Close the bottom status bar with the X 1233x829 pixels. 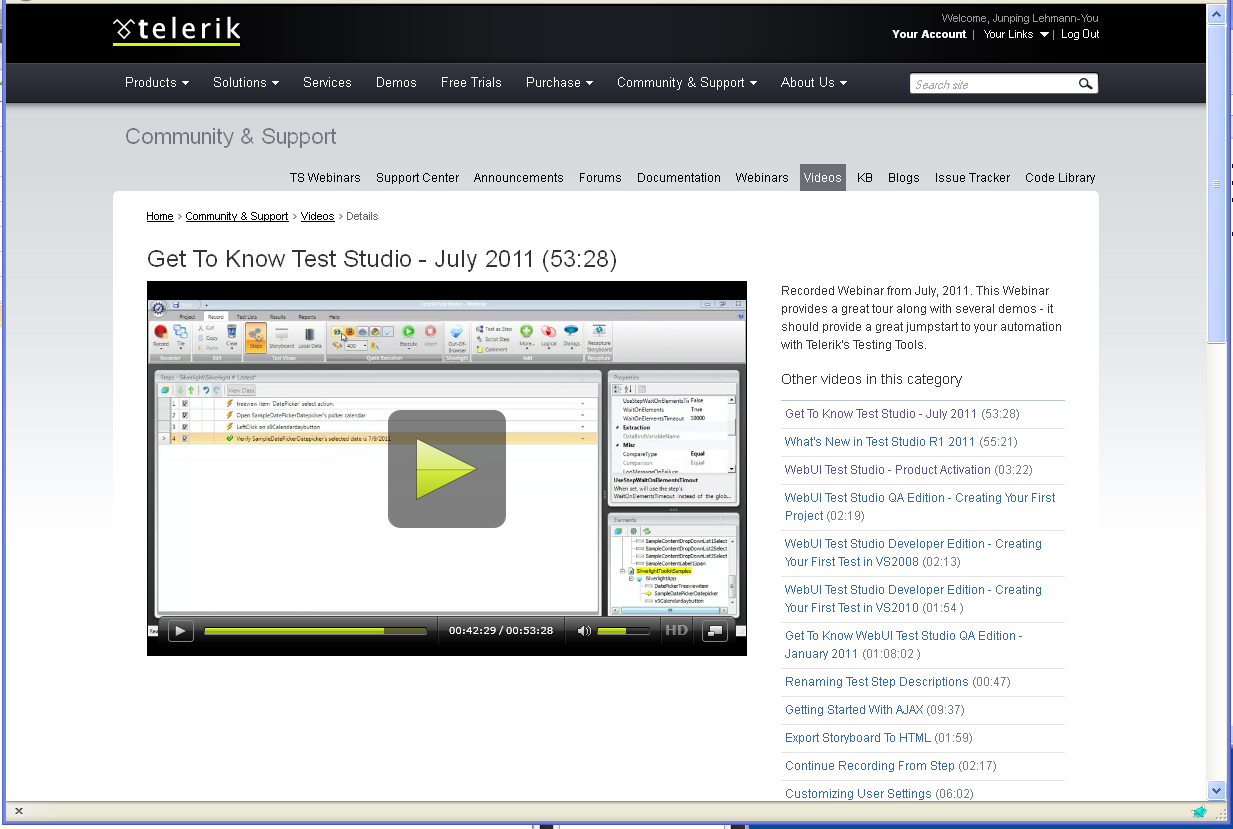coord(19,811)
